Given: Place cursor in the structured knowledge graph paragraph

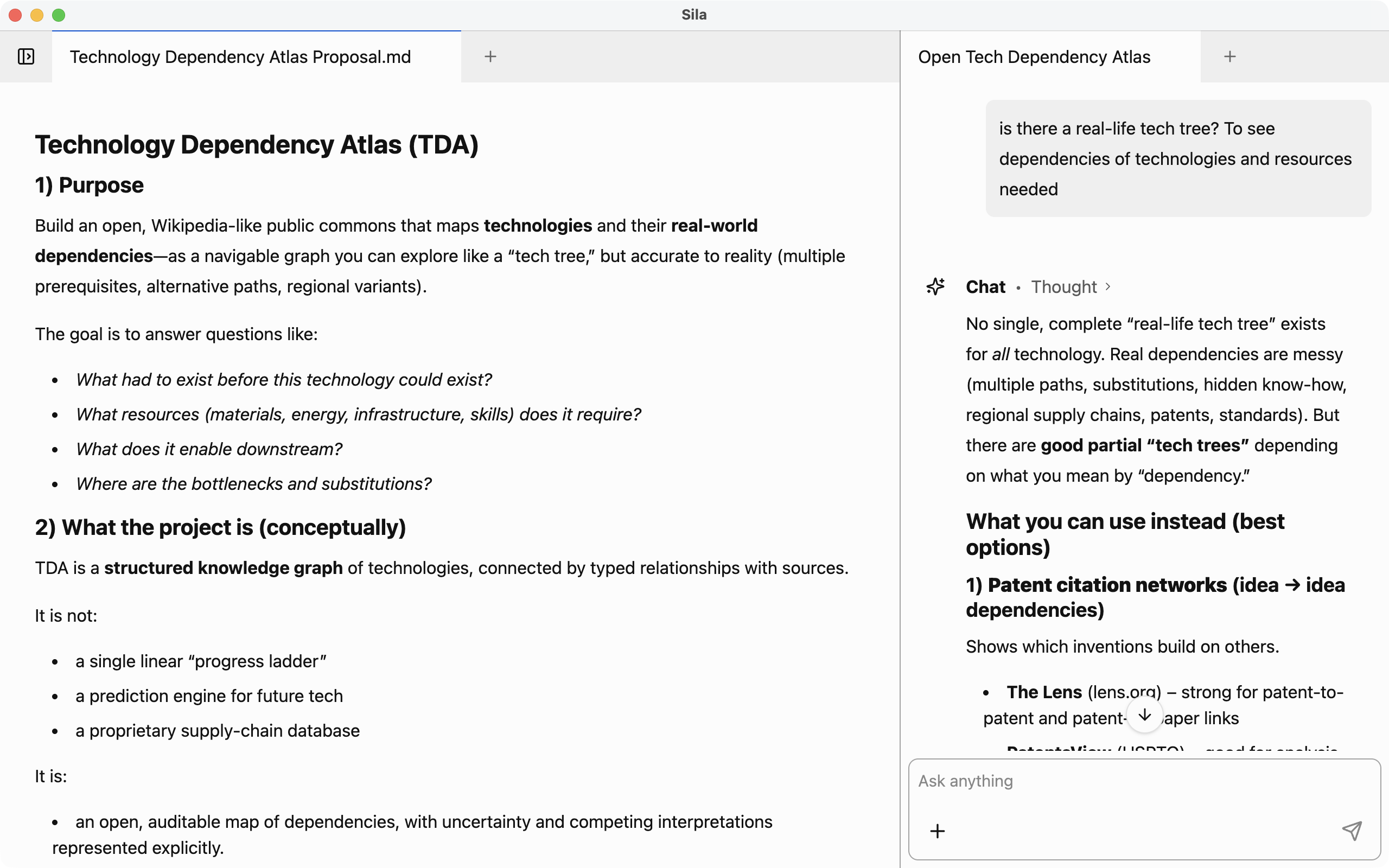Looking at the screenshot, I should click(x=442, y=568).
